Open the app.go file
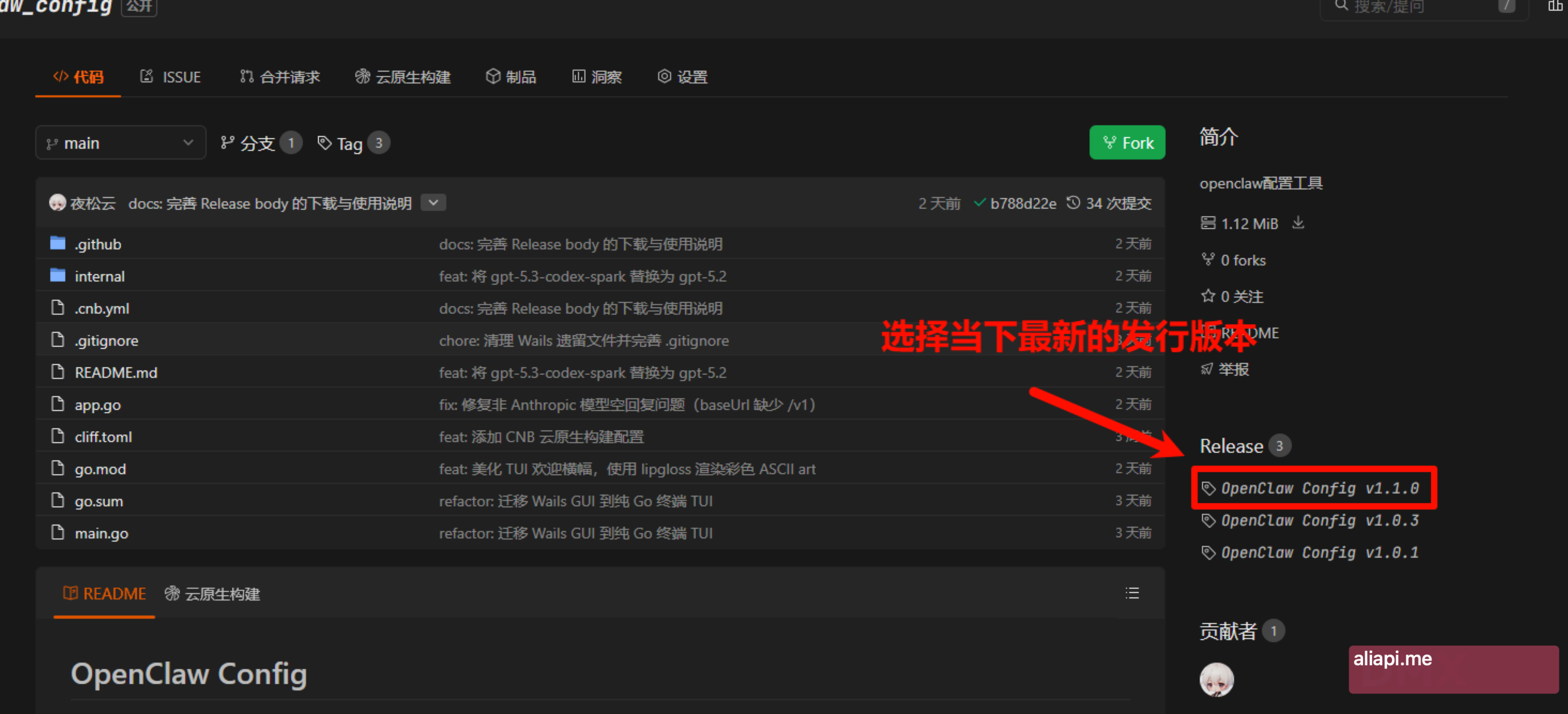 pos(97,405)
